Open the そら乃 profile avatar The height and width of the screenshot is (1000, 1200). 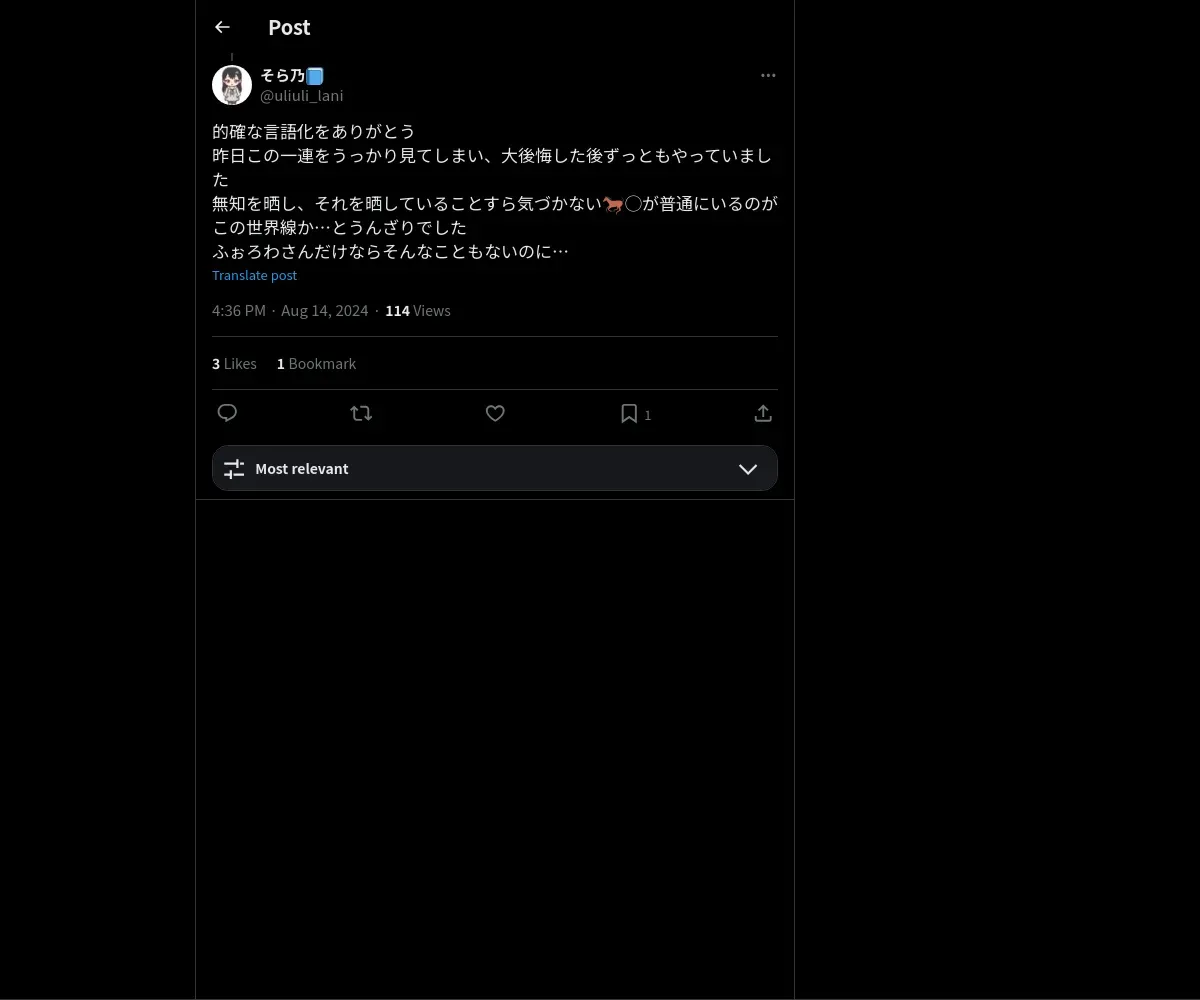click(x=232, y=85)
